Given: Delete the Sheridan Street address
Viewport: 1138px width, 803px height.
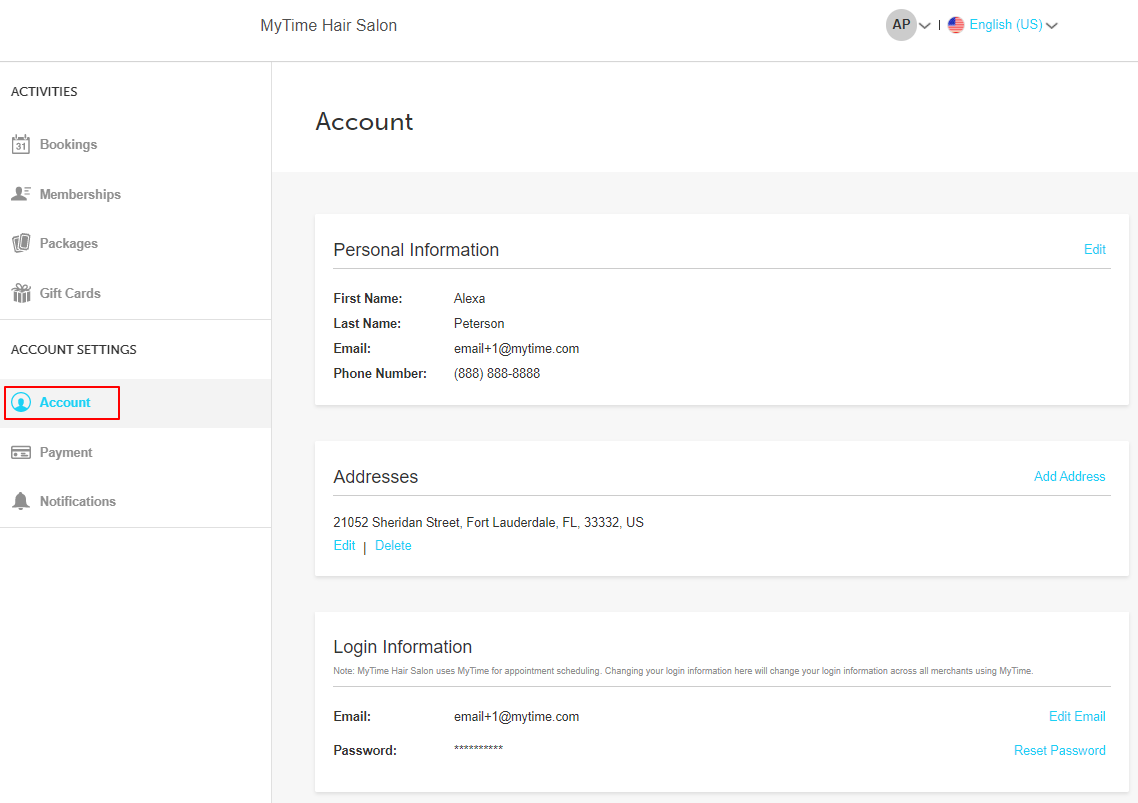Looking at the screenshot, I should click(x=393, y=545).
